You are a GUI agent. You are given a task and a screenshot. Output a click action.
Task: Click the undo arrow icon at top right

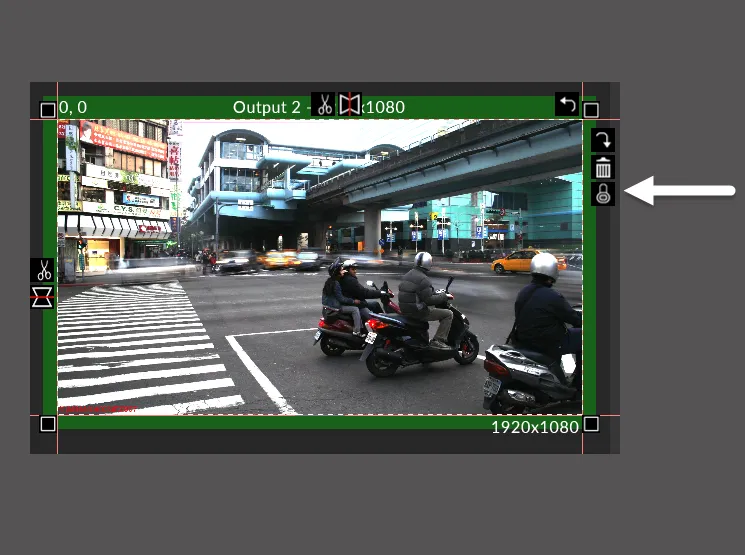pos(567,104)
